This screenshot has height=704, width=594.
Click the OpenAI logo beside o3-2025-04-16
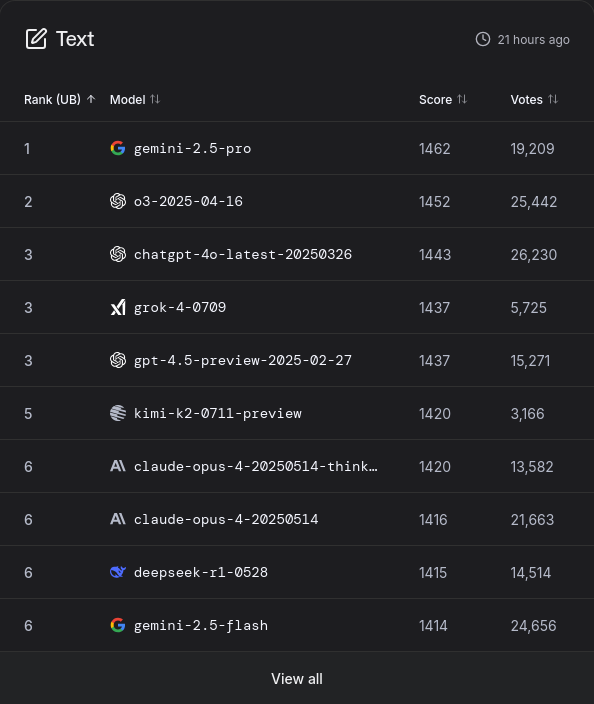coord(118,201)
